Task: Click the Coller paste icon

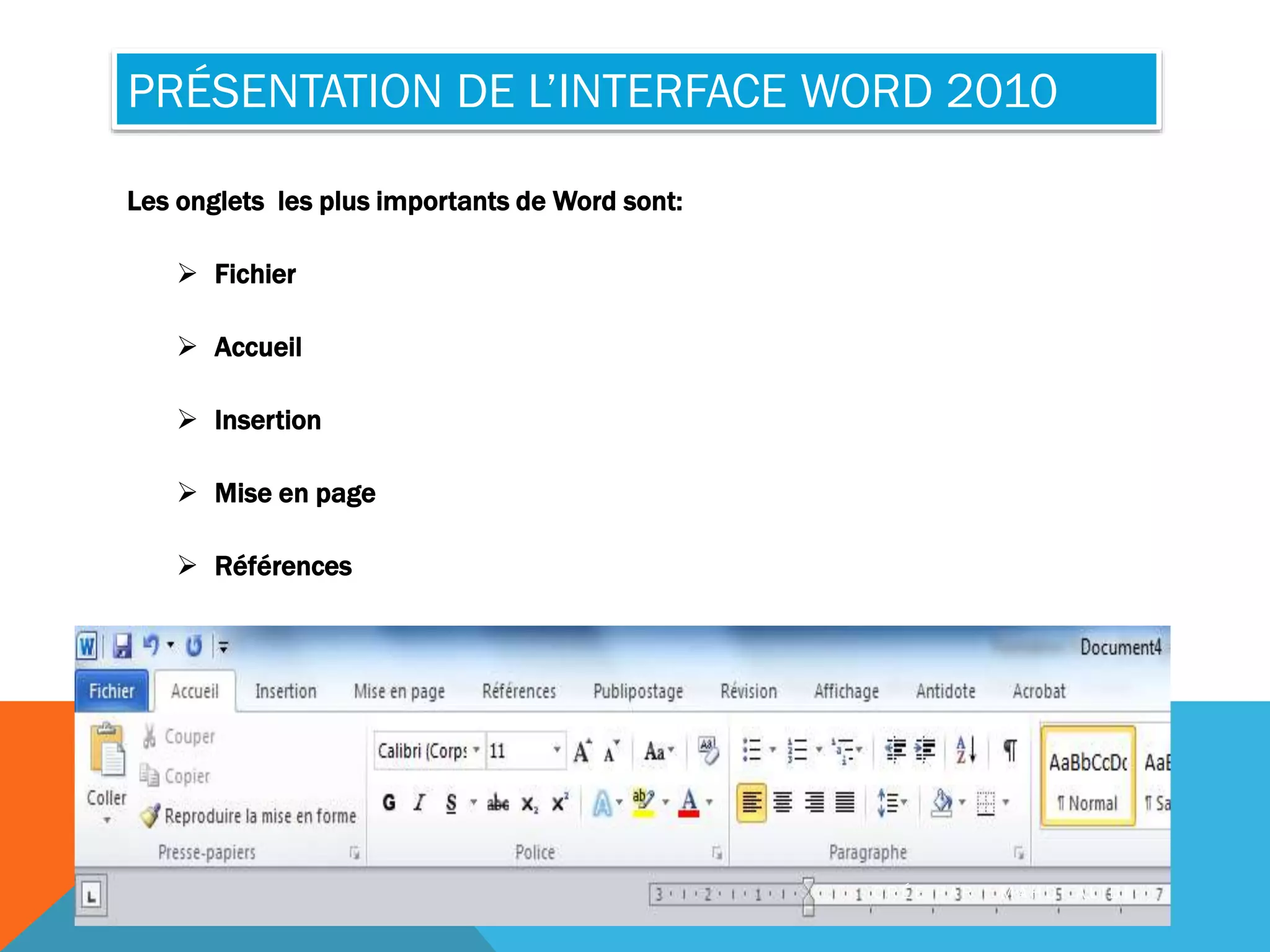Action: point(107,750)
